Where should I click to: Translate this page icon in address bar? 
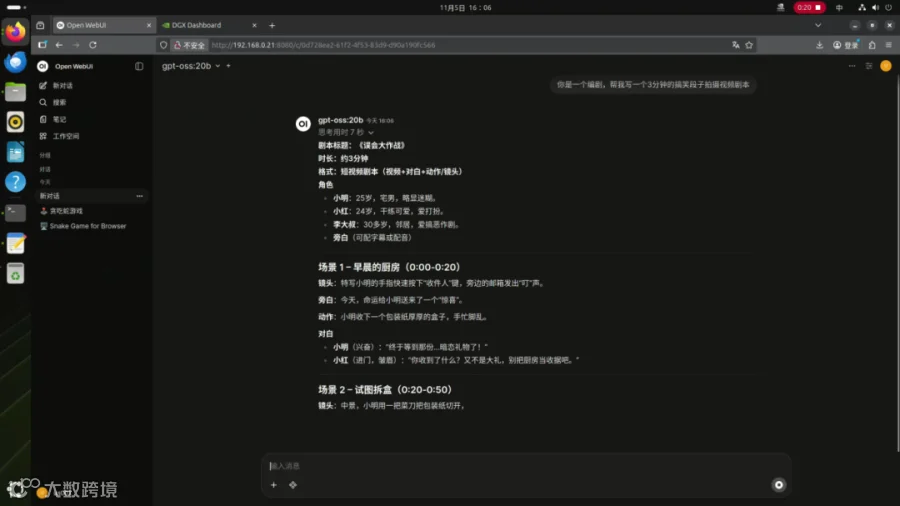point(736,45)
